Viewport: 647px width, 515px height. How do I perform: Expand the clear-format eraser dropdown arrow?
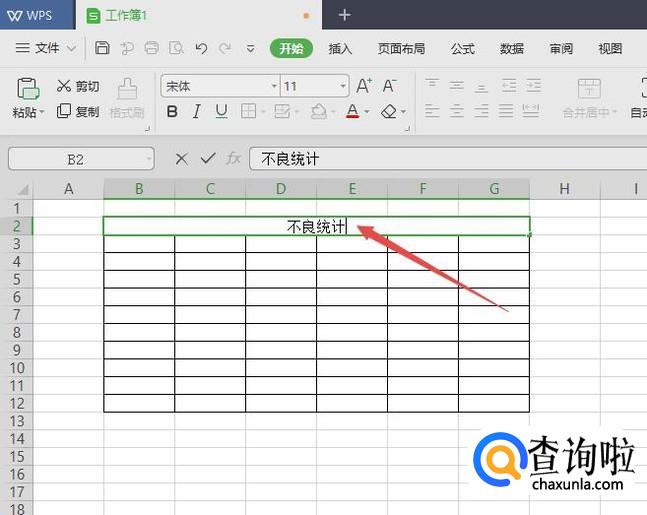403,111
